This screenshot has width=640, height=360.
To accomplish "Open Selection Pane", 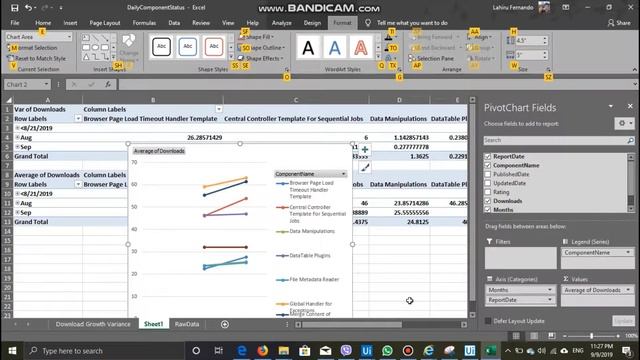I will [431, 58].
